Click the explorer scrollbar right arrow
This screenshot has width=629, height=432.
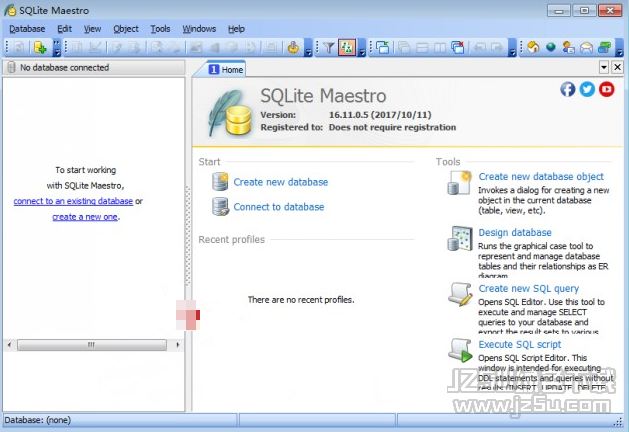[x=178, y=345]
